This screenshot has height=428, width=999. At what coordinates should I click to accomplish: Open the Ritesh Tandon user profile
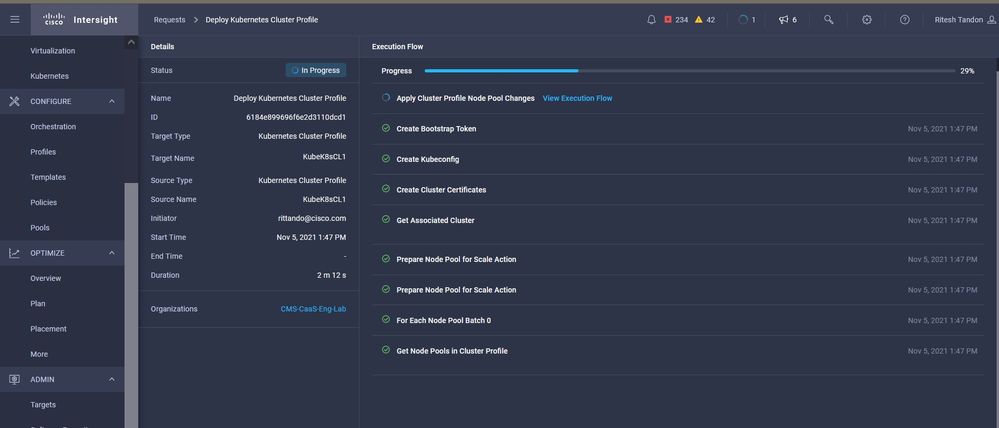pyautogui.click(x=964, y=20)
